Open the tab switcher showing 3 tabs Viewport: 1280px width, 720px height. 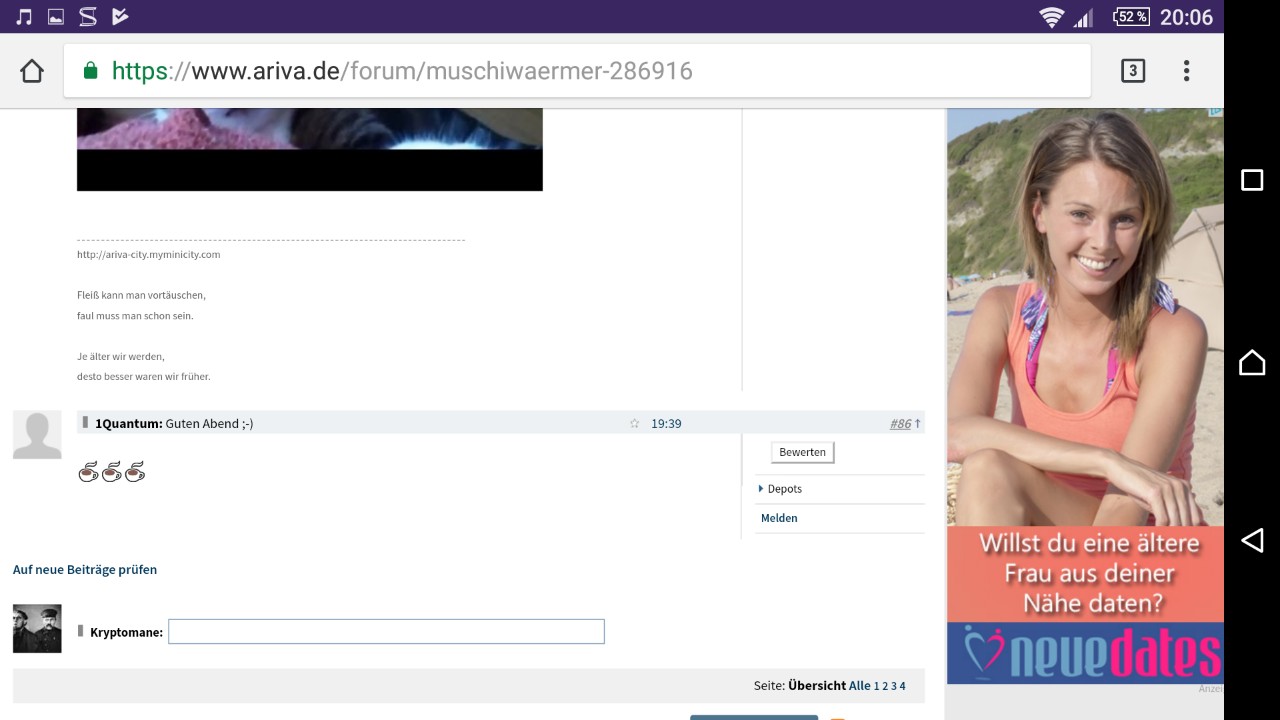pyautogui.click(x=1132, y=71)
